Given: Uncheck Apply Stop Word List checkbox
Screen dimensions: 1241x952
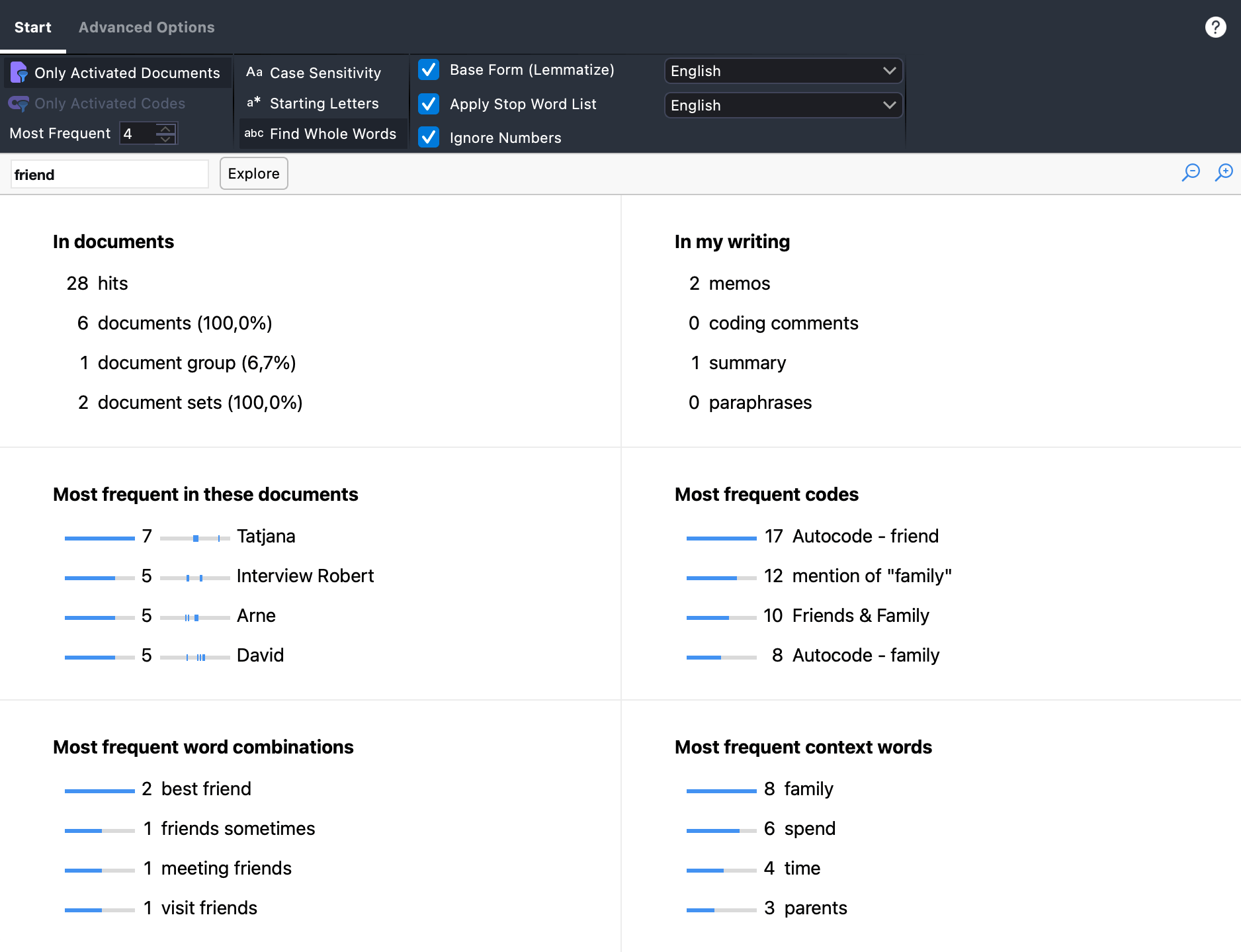Looking at the screenshot, I should click(429, 105).
